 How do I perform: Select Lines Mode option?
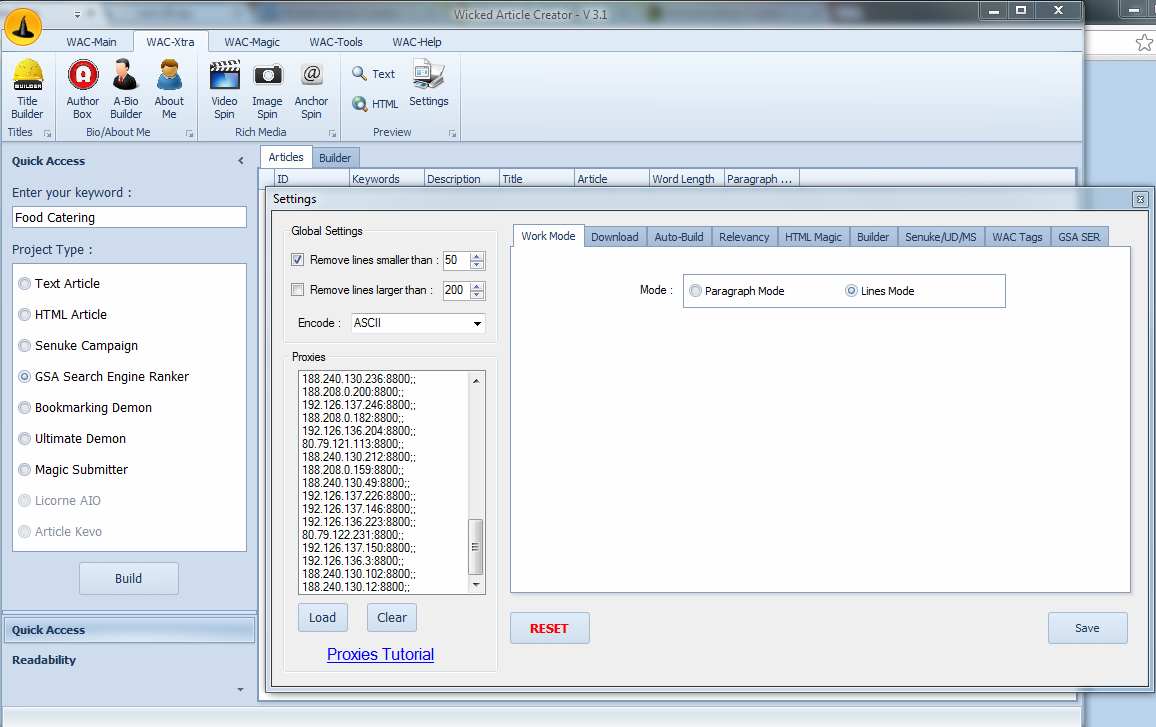(x=880, y=291)
